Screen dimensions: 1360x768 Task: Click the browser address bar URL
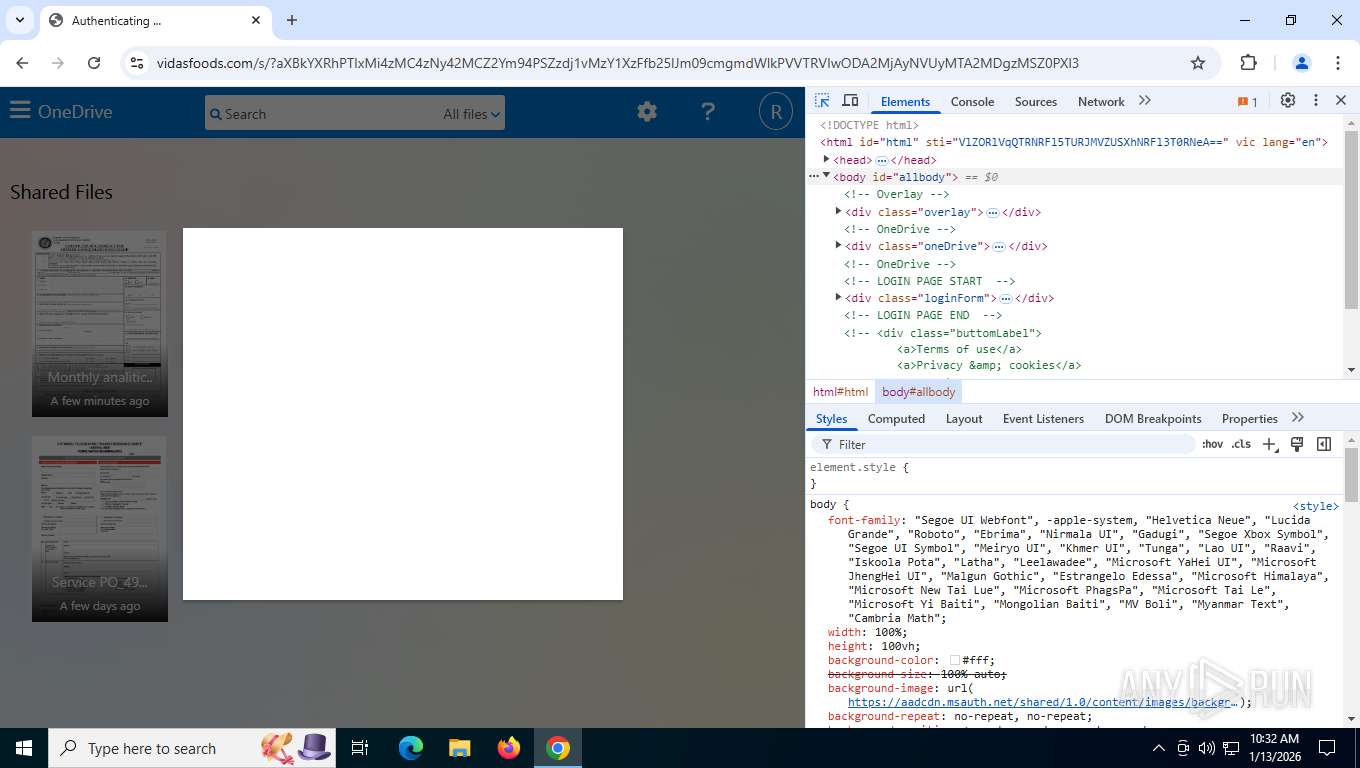(617, 63)
